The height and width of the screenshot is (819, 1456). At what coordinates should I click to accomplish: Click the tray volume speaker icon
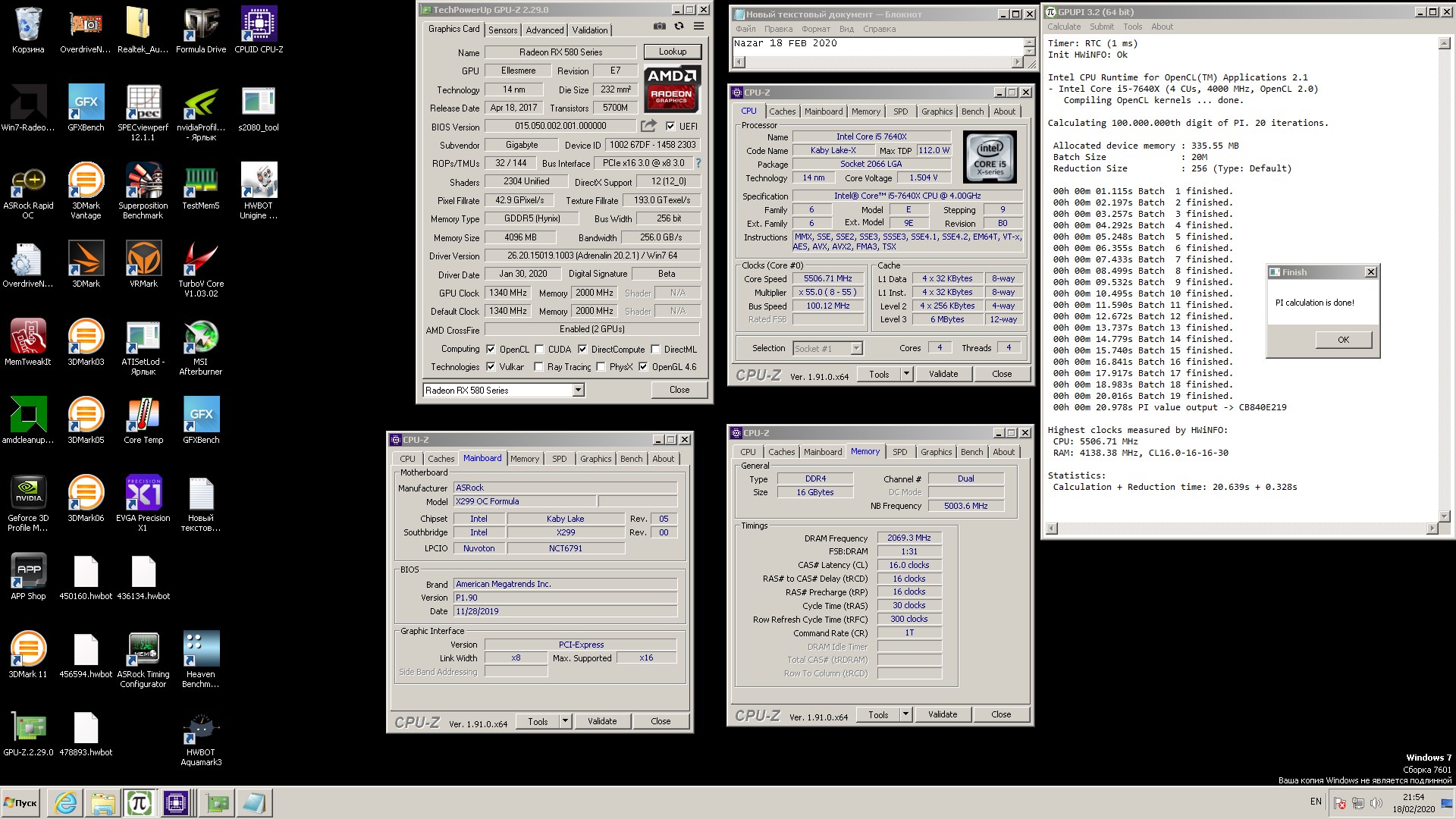[x=1376, y=803]
